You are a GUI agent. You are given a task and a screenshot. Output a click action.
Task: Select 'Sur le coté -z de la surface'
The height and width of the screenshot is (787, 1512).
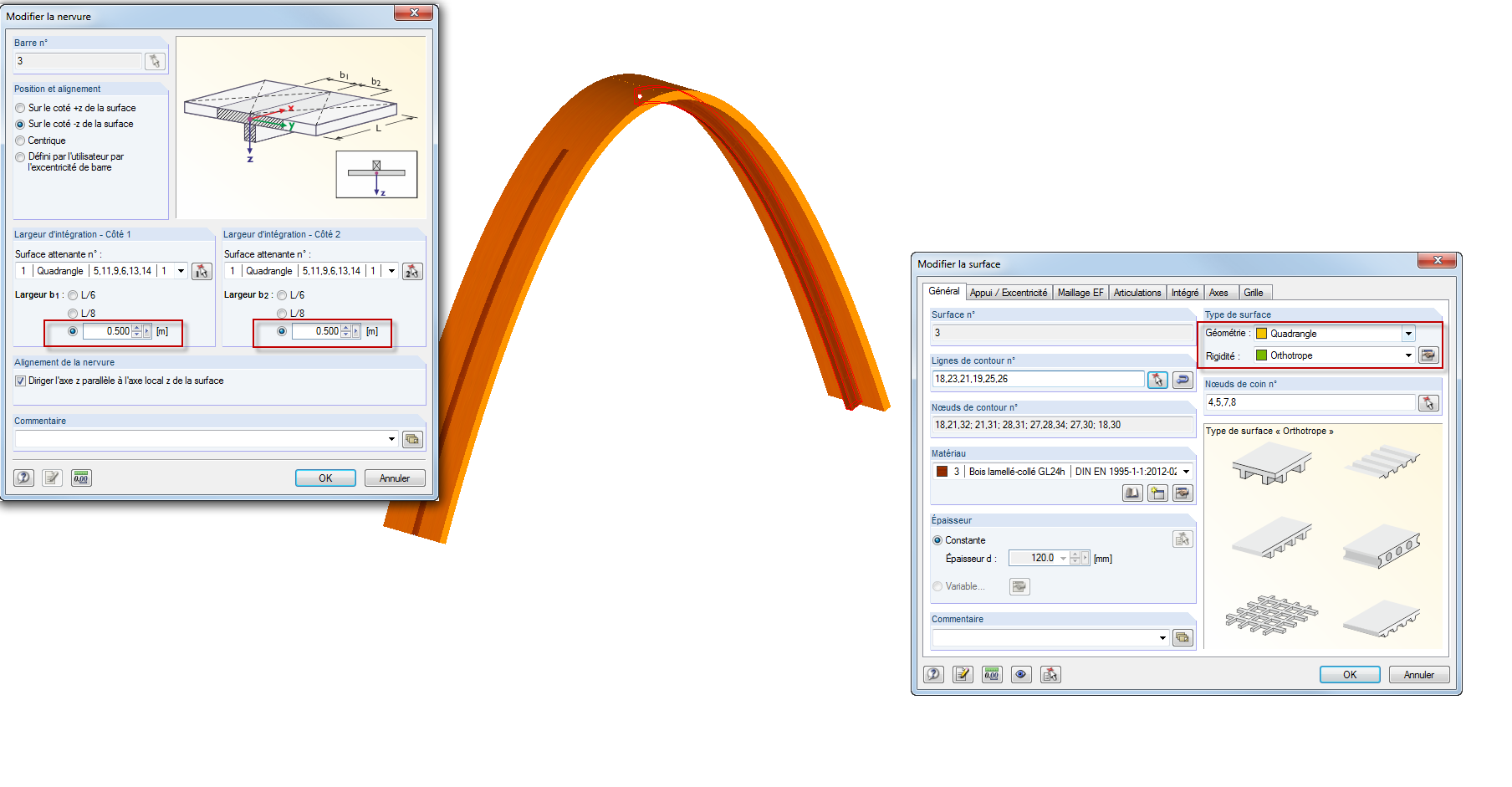[20, 124]
